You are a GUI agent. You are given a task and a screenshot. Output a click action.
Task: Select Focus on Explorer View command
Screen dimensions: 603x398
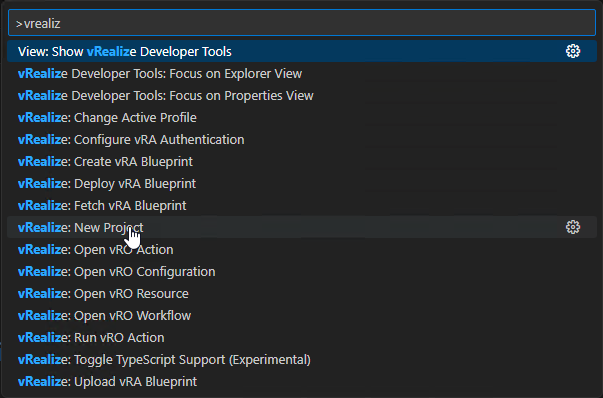[302, 73]
